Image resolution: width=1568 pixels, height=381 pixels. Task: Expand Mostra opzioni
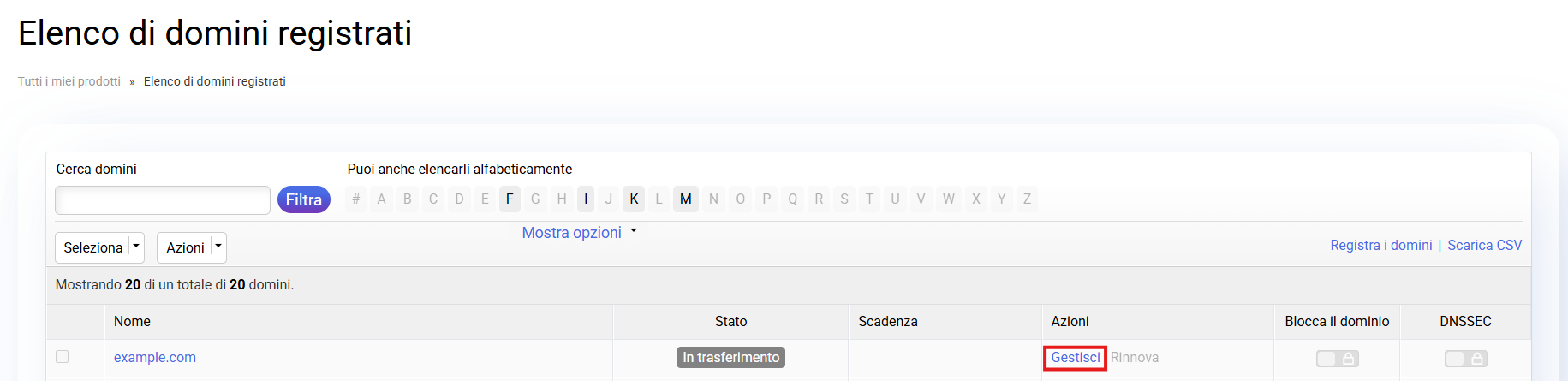coord(579,233)
